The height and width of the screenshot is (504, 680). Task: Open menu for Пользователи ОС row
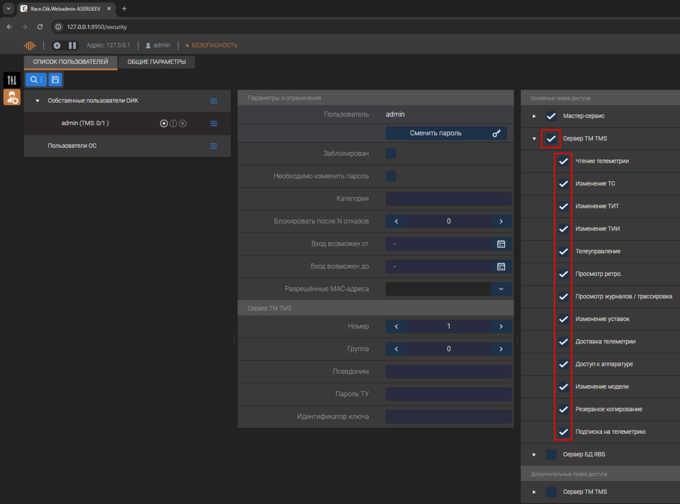click(214, 146)
